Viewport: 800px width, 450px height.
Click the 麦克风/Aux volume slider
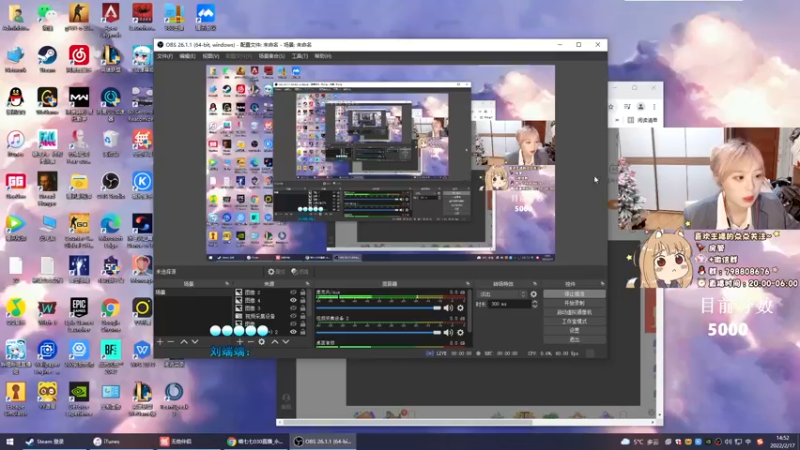click(378, 308)
